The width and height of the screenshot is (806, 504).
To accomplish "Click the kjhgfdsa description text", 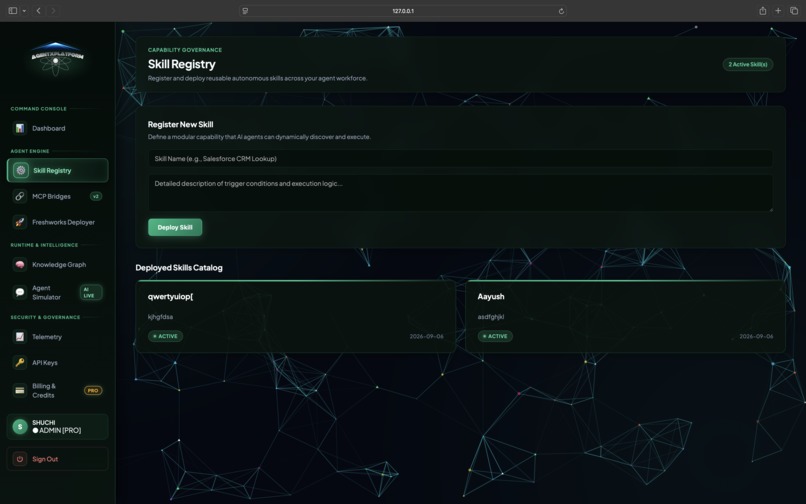I will coord(160,317).
